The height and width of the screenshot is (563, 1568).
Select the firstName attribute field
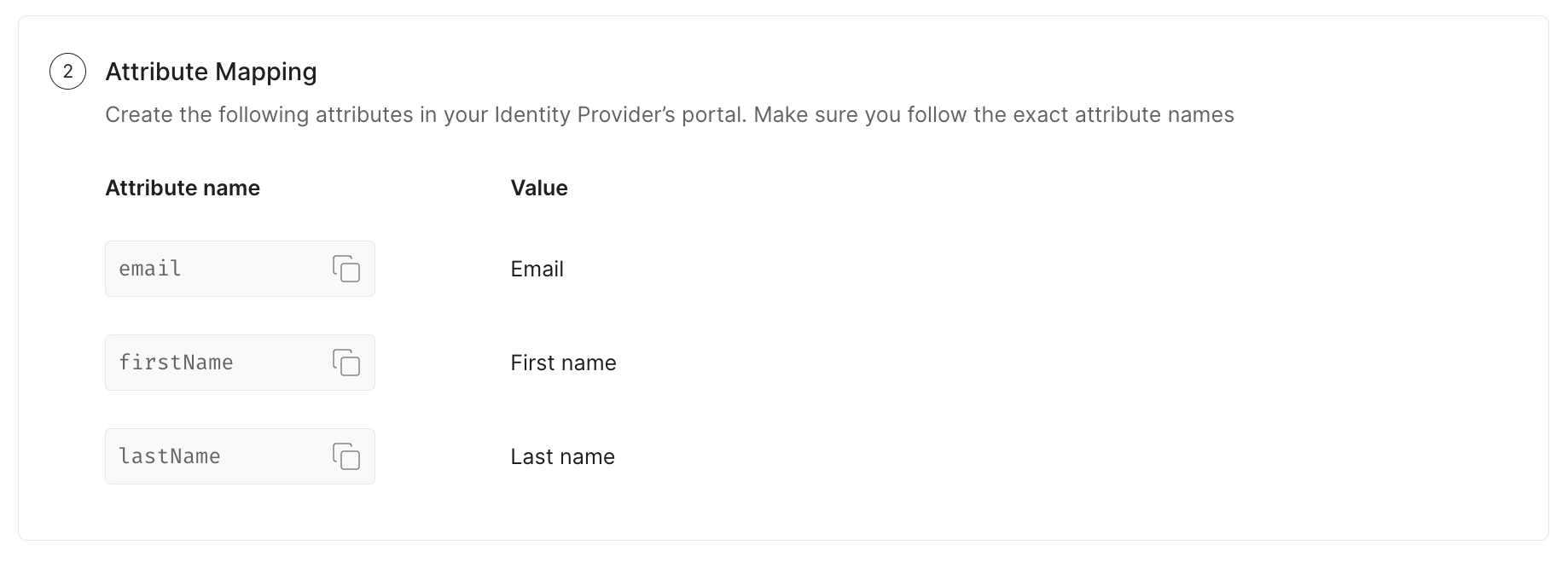click(240, 363)
